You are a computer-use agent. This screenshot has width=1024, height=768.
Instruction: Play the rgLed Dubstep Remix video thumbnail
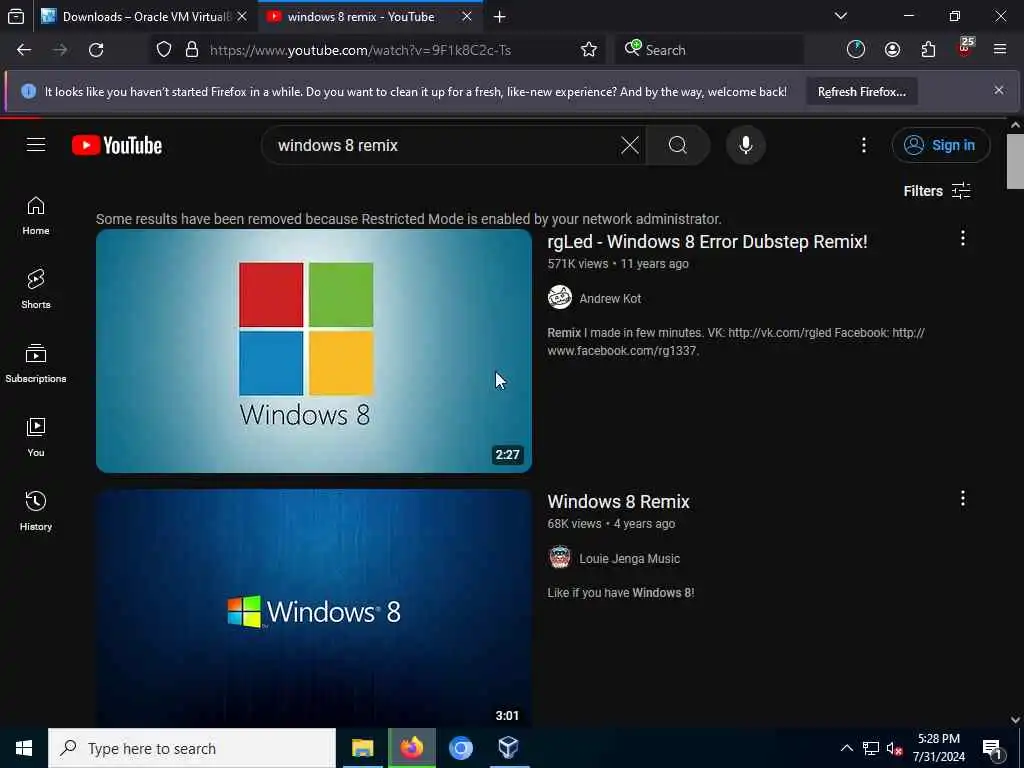coord(313,351)
